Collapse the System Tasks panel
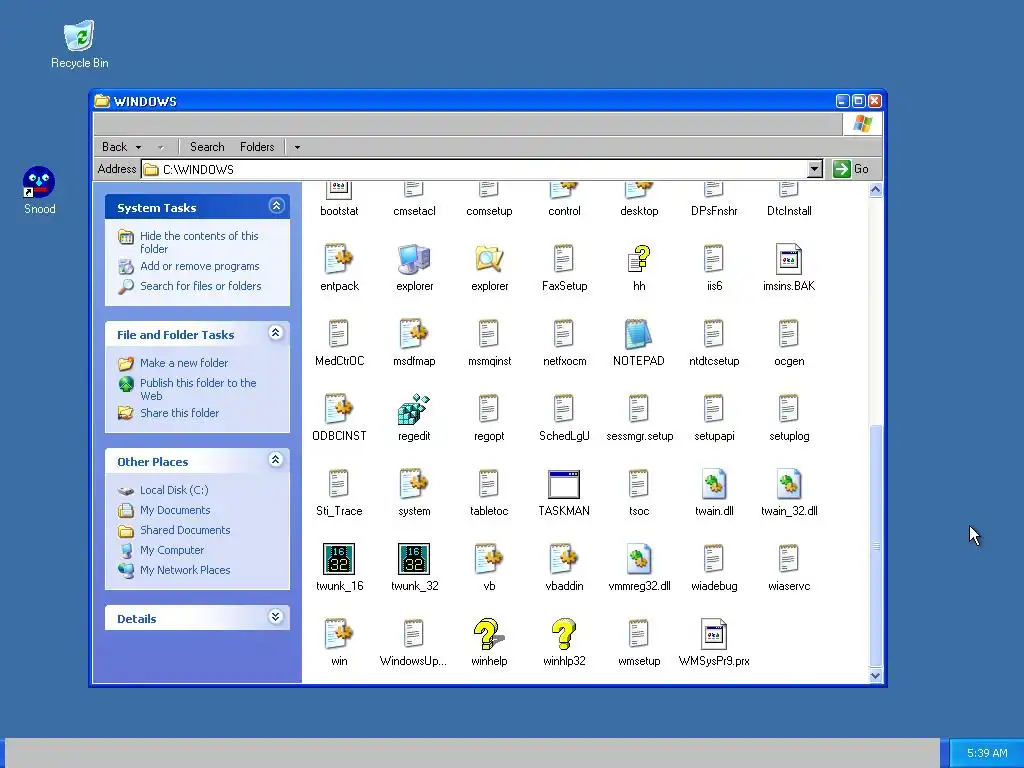The width and height of the screenshot is (1024, 768). click(276, 206)
